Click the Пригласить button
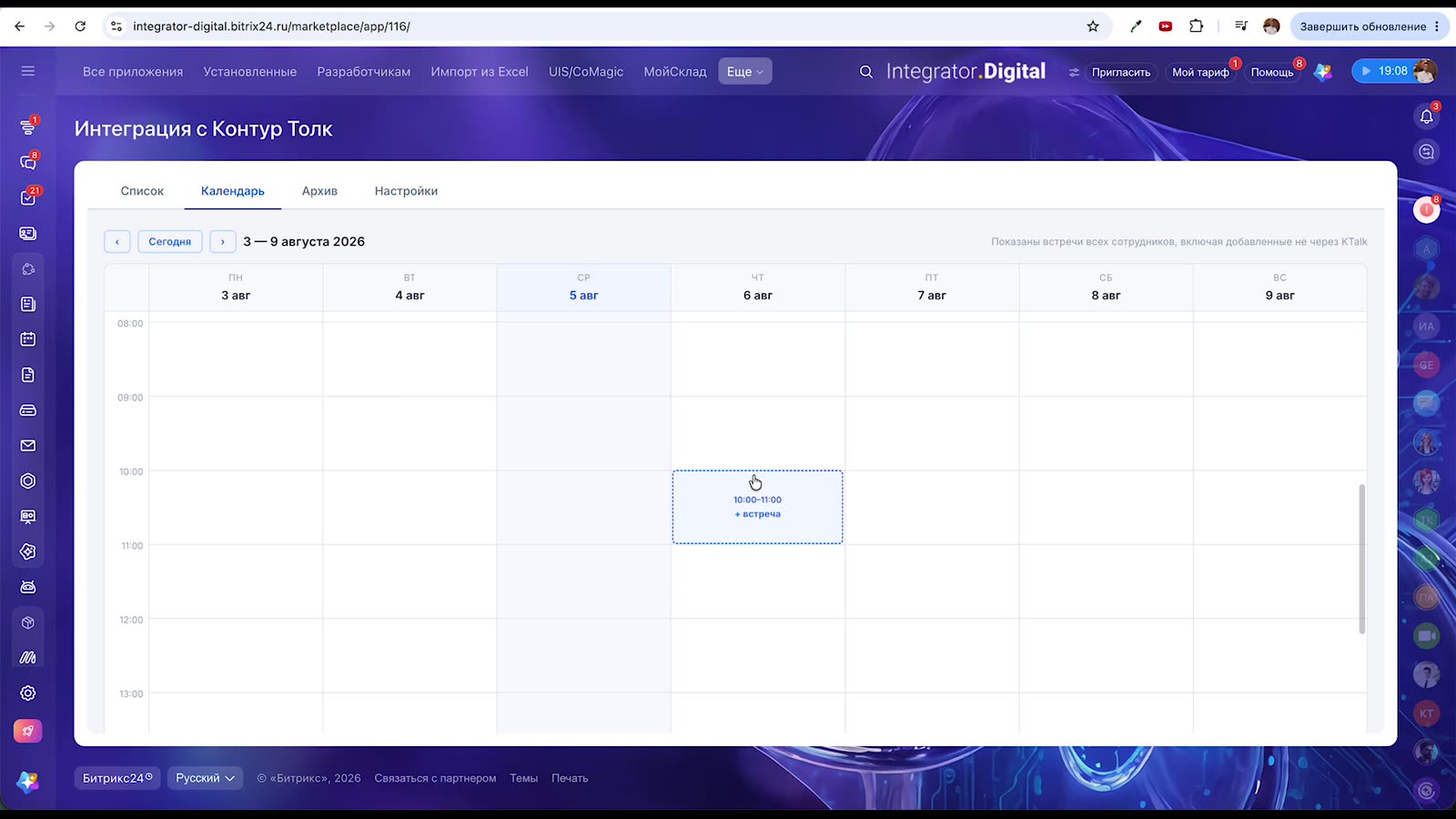1456x819 pixels. [1121, 72]
